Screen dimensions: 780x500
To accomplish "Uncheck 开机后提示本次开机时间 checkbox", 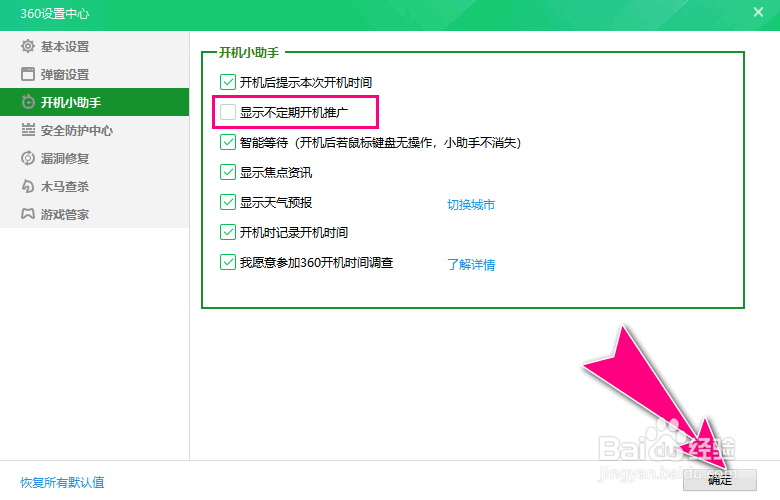I will click(228, 82).
